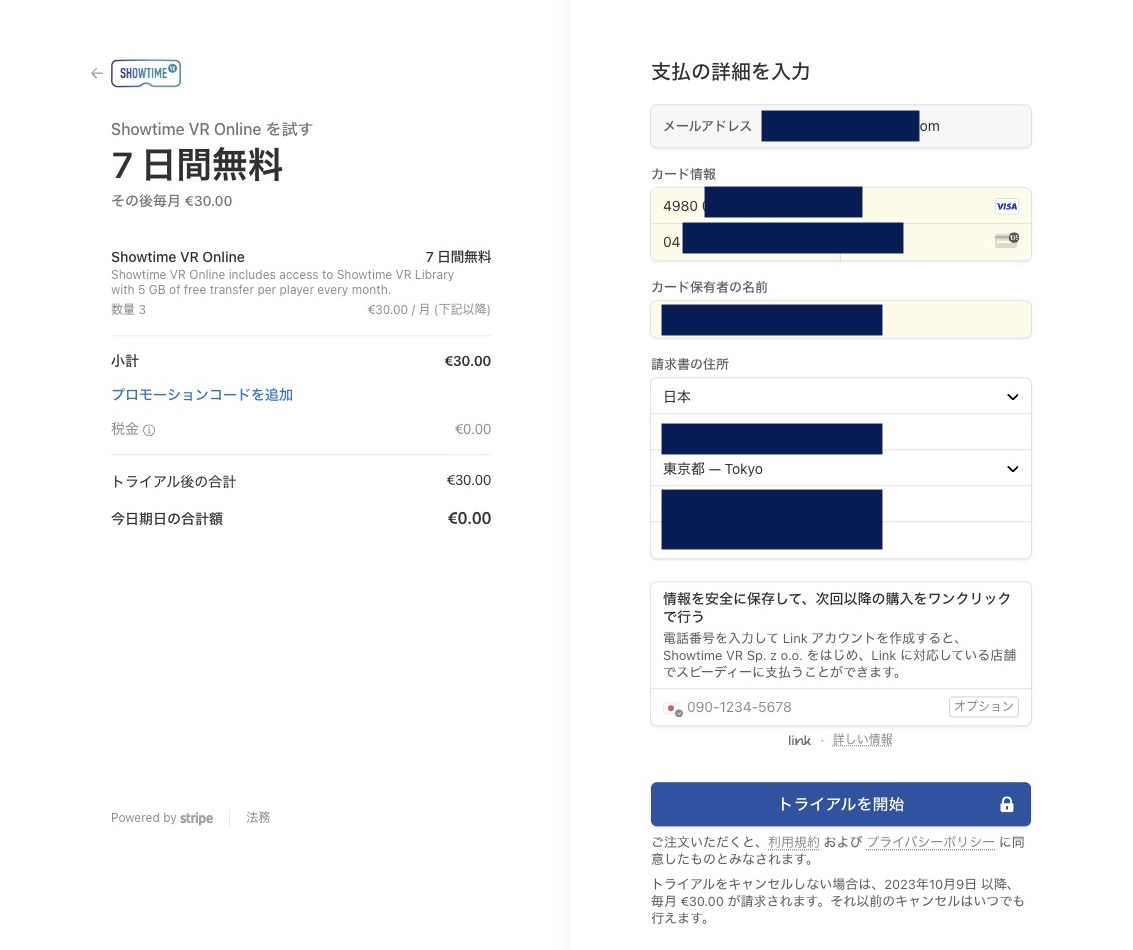
Task: Click the Link logo below phone field
Action: click(799, 741)
